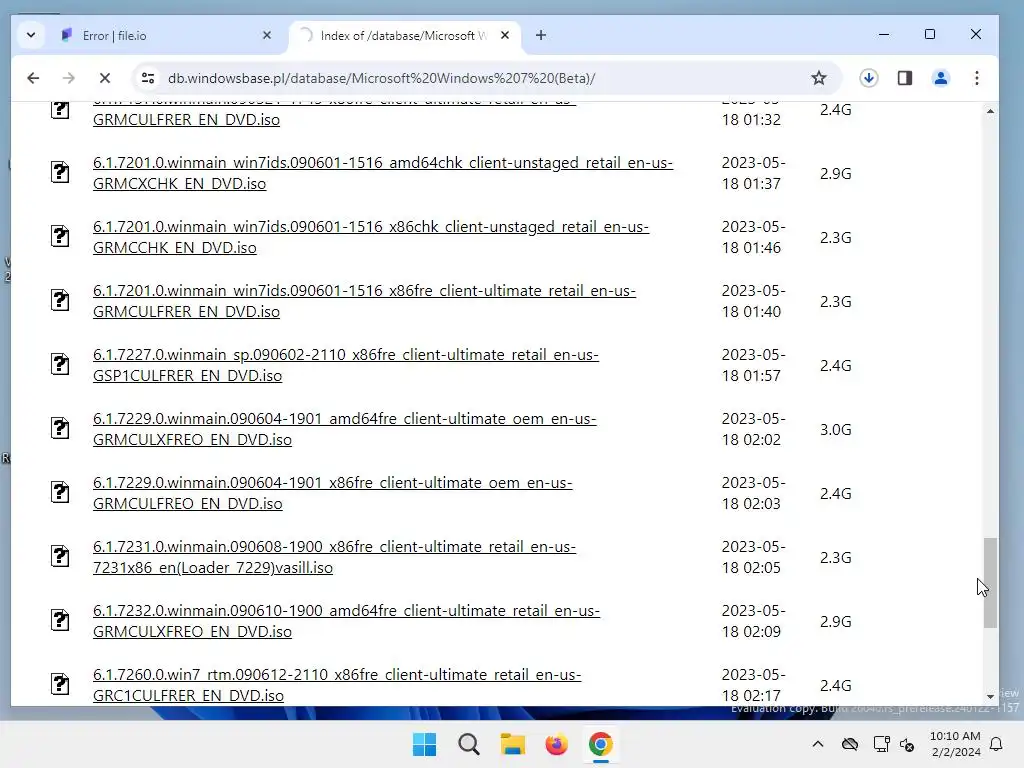The height and width of the screenshot is (768, 1024).
Task: Click the scrollbar down arrow
Action: click(990, 696)
